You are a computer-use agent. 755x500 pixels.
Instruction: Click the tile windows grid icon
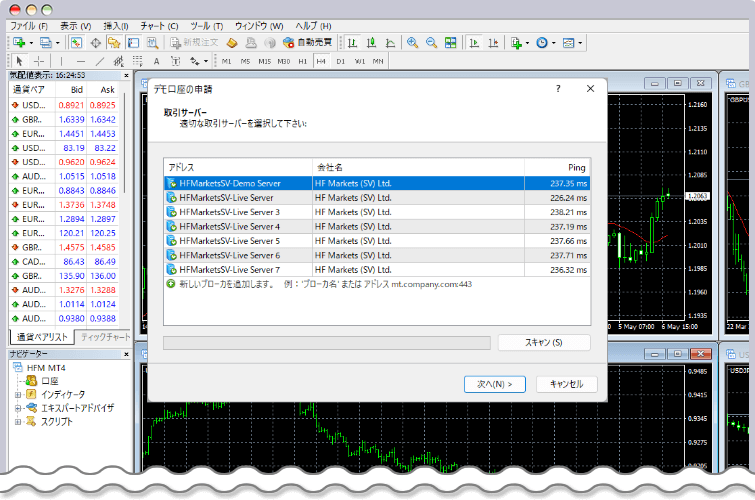(x=450, y=43)
